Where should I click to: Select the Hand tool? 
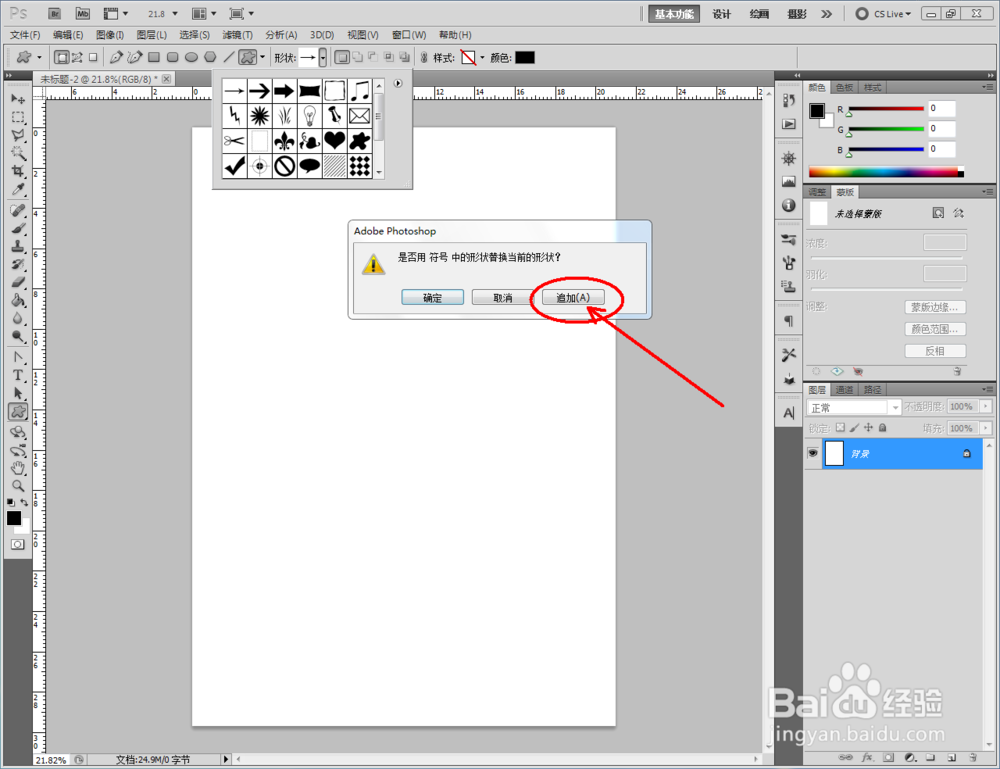[x=18, y=468]
